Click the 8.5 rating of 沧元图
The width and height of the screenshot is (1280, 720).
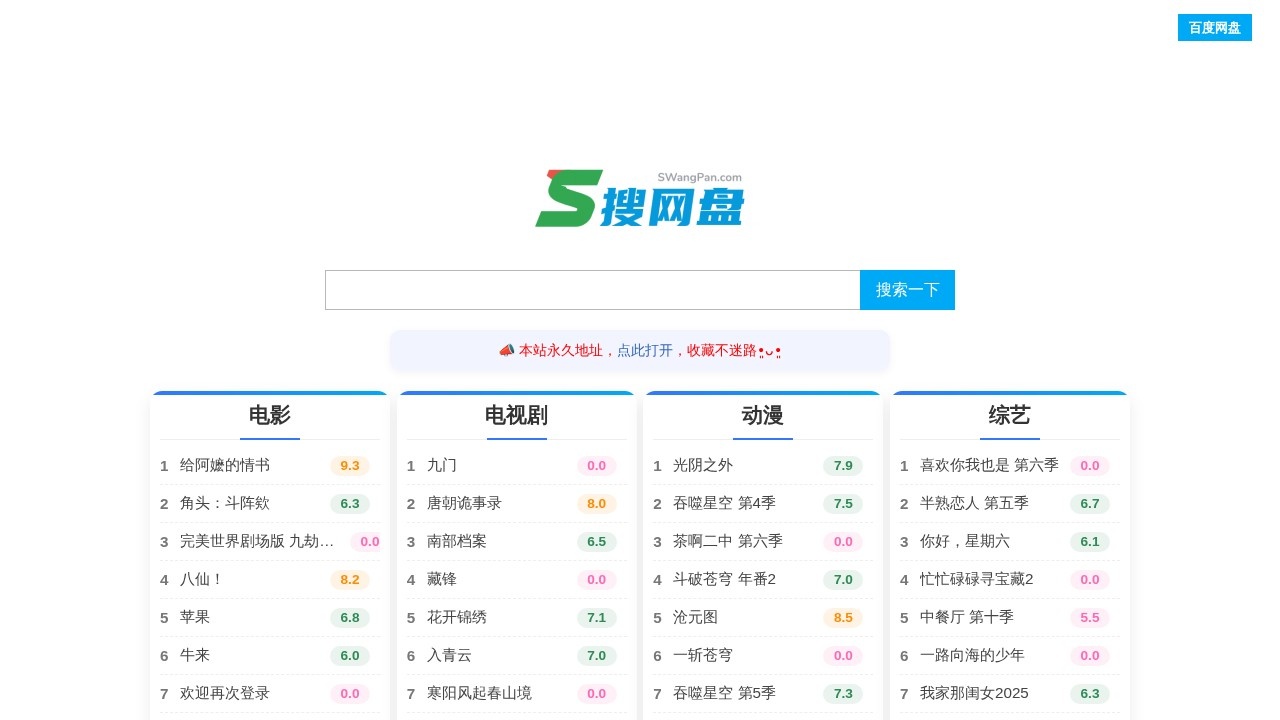843,617
